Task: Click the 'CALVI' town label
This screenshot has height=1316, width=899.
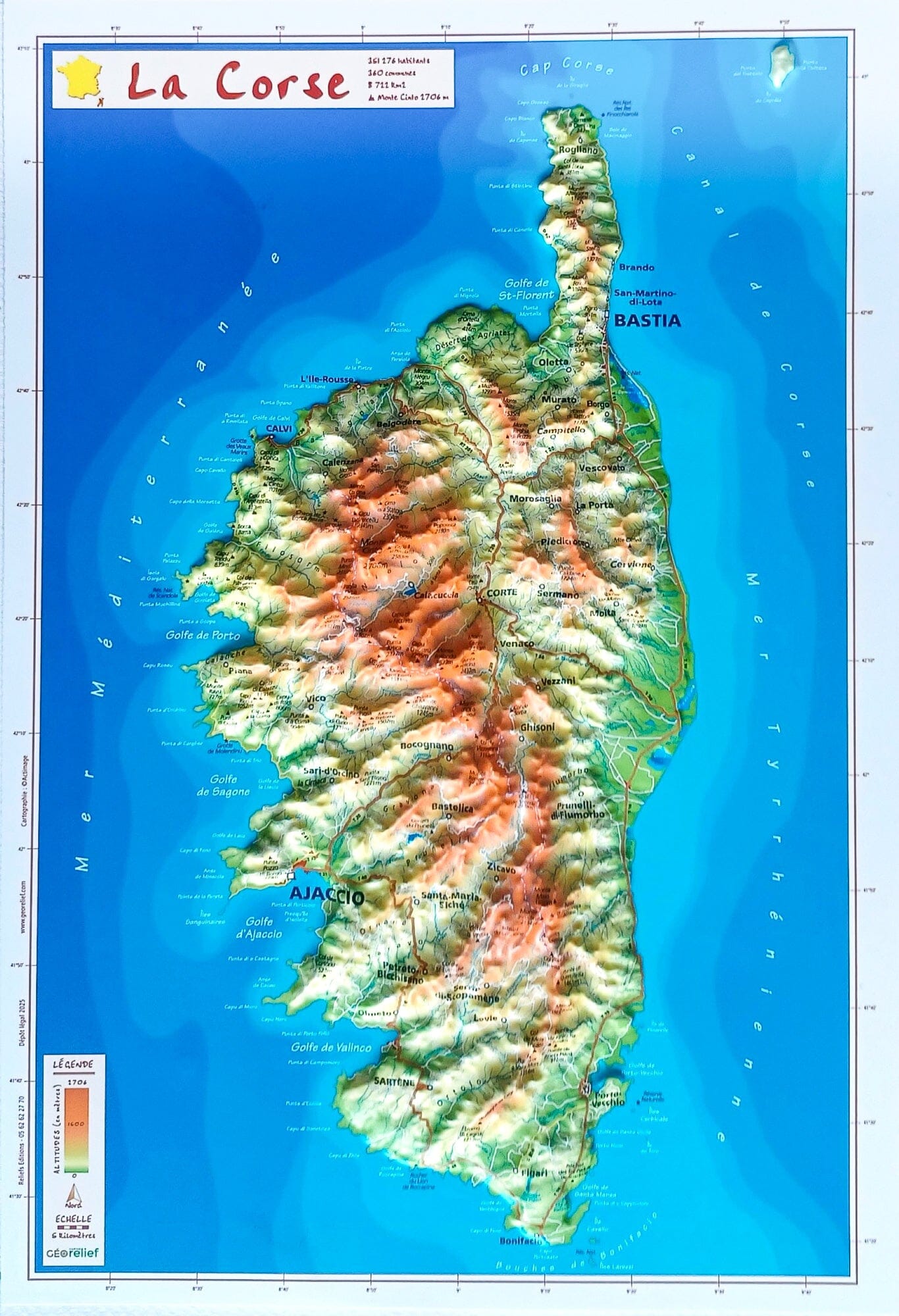Action: (279, 428)
